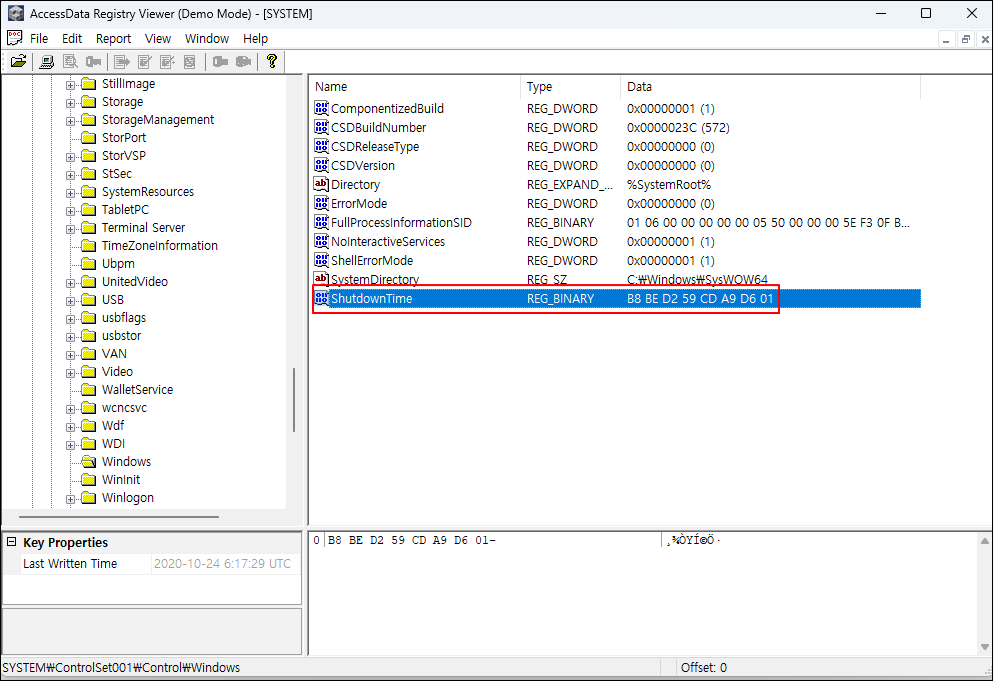Click the Find document toolbar icon

(70, 61)
